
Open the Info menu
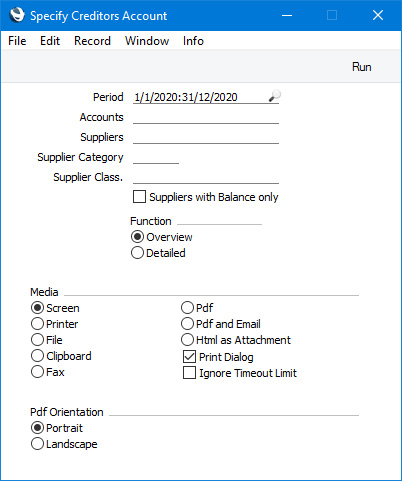click(x=193, y=41)
